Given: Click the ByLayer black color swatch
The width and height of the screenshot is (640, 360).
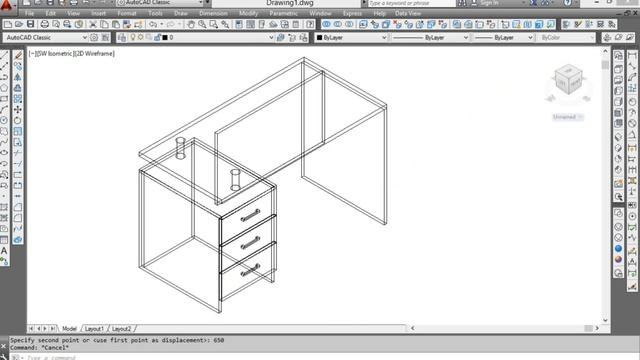Looking at the screenshot, I should pos(320,38).
